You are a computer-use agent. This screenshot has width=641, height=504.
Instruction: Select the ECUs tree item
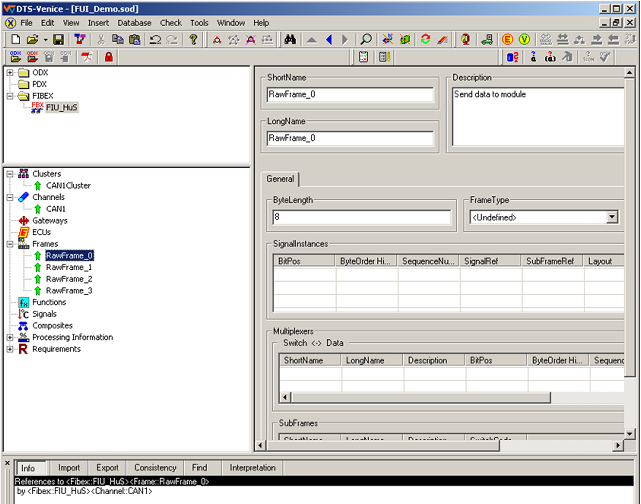41,232
